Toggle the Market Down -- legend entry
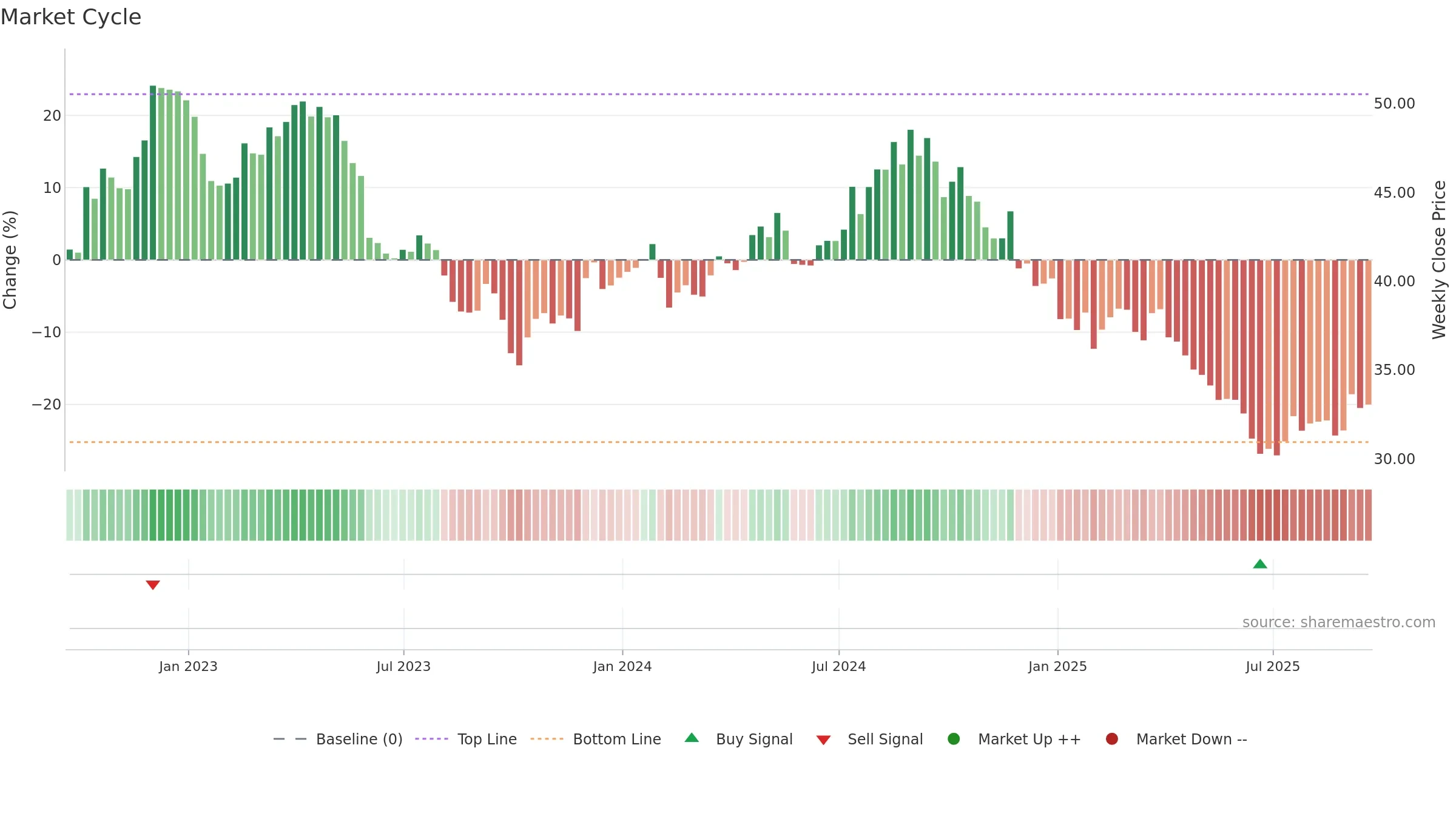The width and height of the screenshot is (1456, 819). tap(1176, 739)
